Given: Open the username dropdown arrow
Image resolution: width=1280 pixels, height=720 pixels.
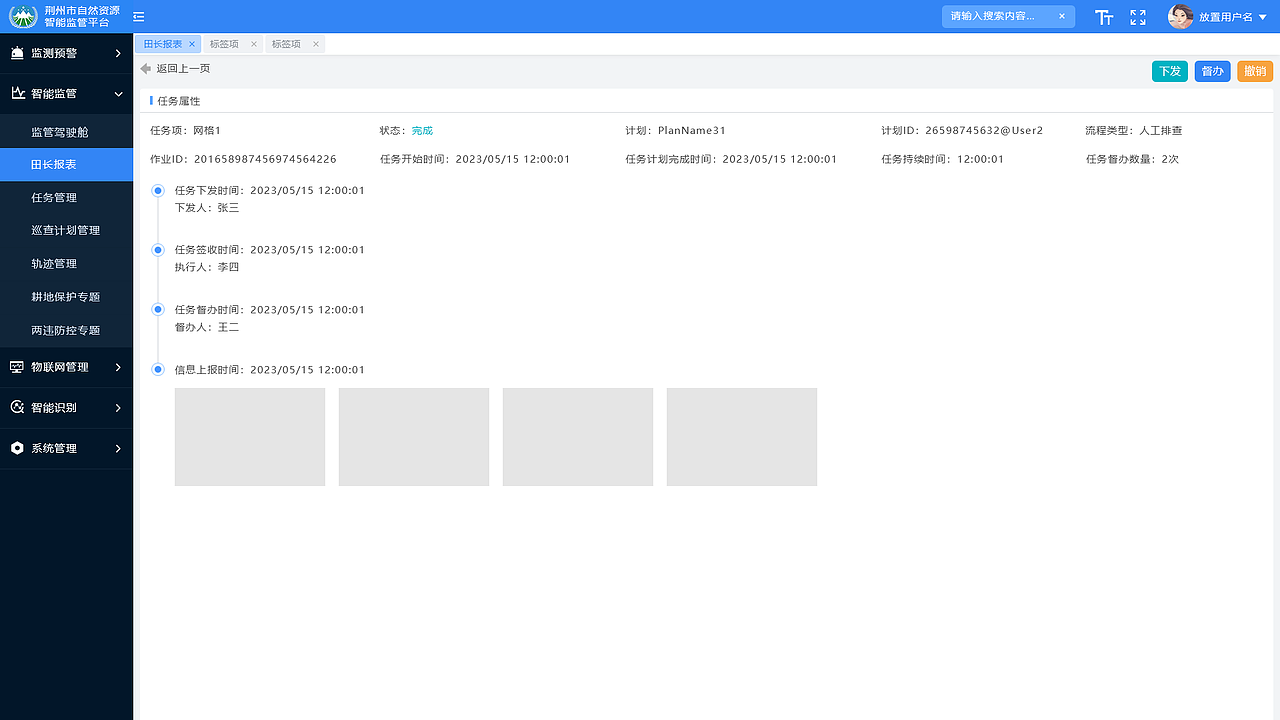Looking at the screenshot, I should coord(1262,17).
